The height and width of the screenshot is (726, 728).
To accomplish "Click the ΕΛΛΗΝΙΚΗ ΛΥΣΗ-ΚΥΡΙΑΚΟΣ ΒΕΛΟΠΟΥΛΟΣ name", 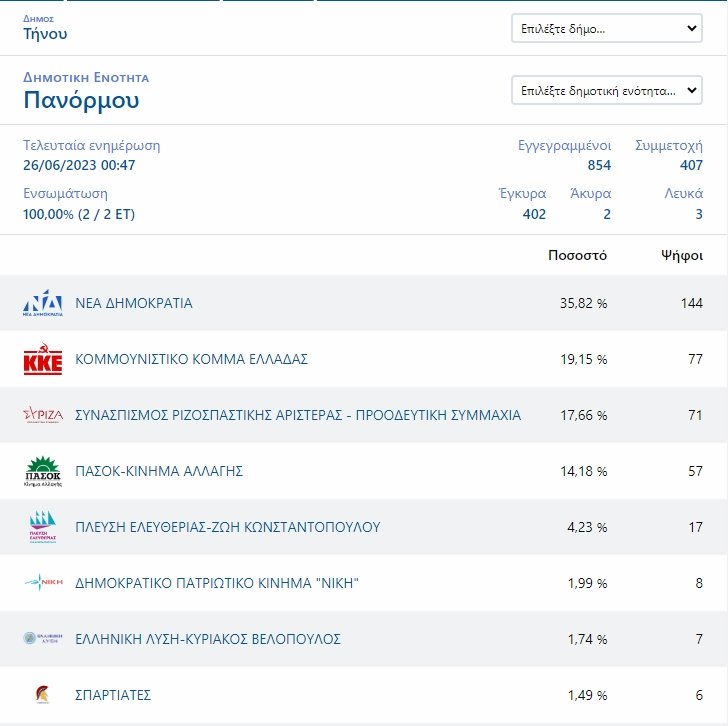I will pyautogui.click(x=208, y=639).
